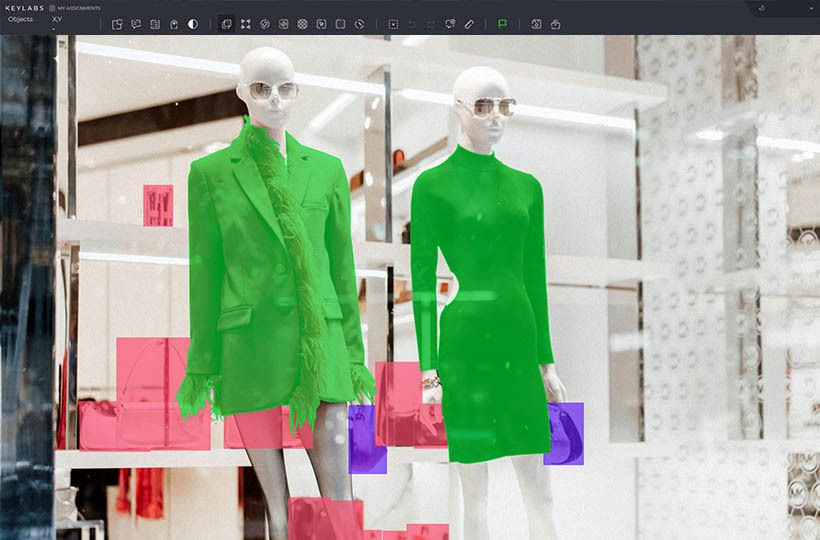Image resolution: width=820 pixels, height=540 pixels.
Task: Toggle the green flag icon
Action: [x=503, y=24]
